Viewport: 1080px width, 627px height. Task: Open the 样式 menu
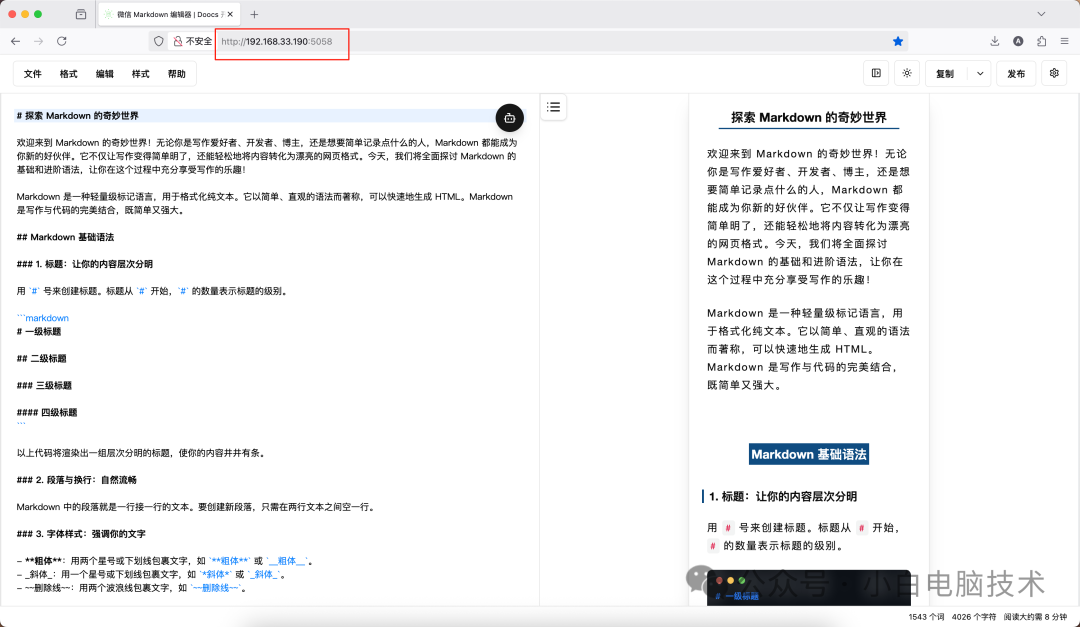tap(141, 74)
